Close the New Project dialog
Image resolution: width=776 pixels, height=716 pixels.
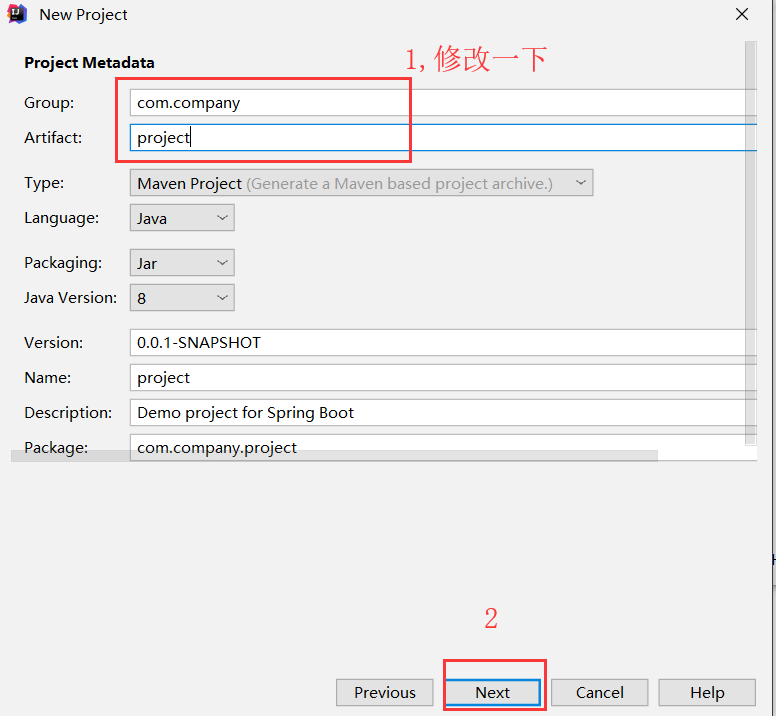click(x=741, y=14)
